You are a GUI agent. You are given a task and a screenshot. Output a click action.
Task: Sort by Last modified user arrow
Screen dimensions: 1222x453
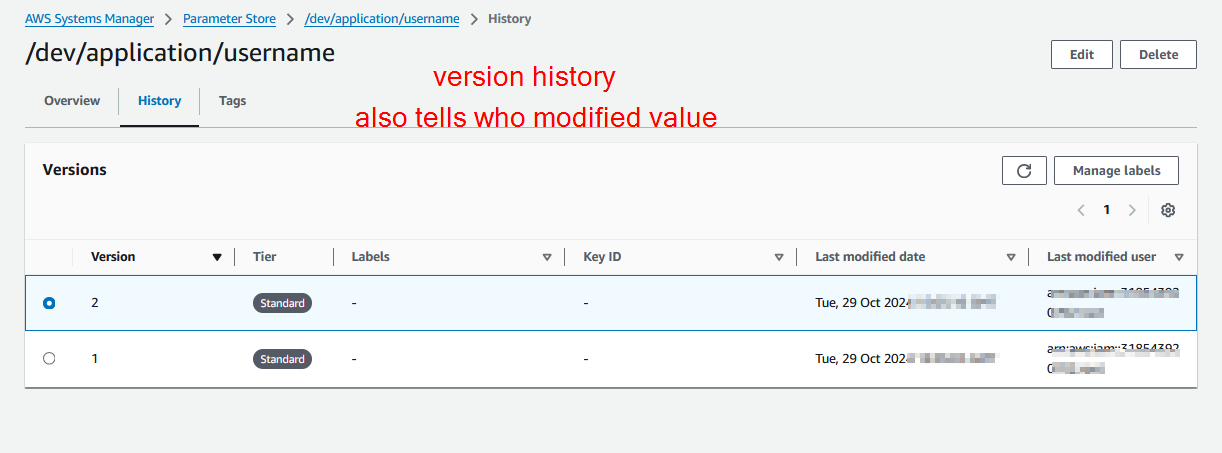(1179, 257)
